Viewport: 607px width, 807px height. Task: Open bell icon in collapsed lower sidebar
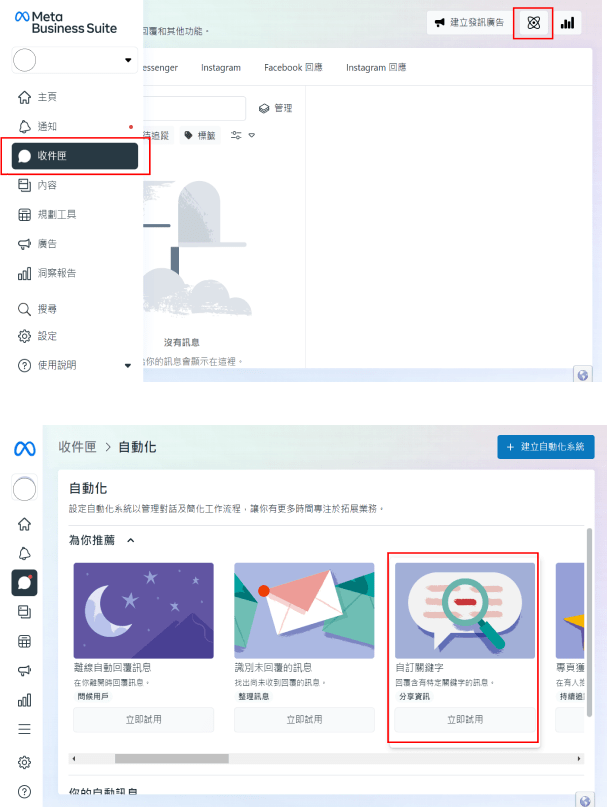[x=24, y=554]
